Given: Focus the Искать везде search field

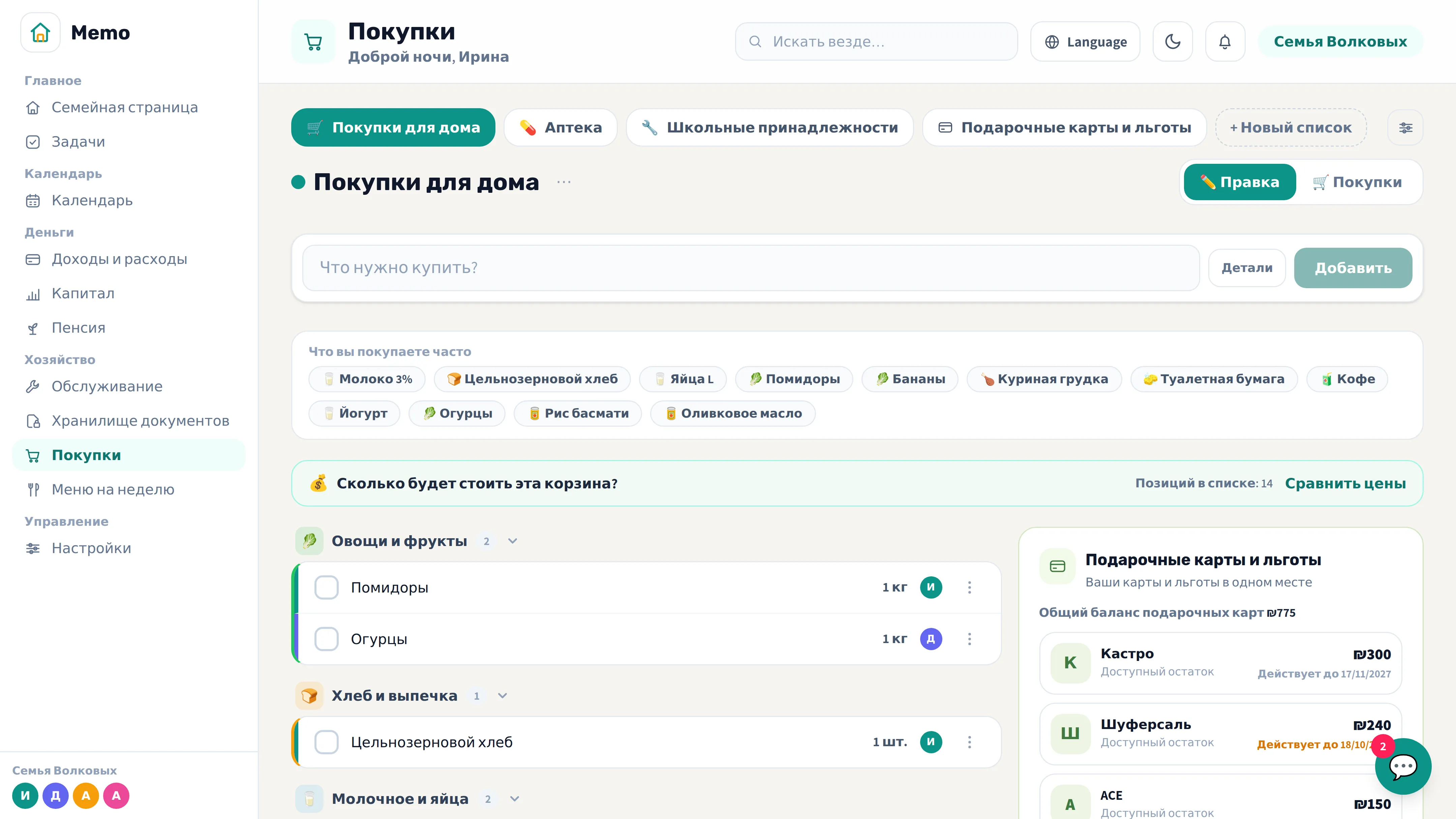Looking at the screenshot, I should 876,41.
